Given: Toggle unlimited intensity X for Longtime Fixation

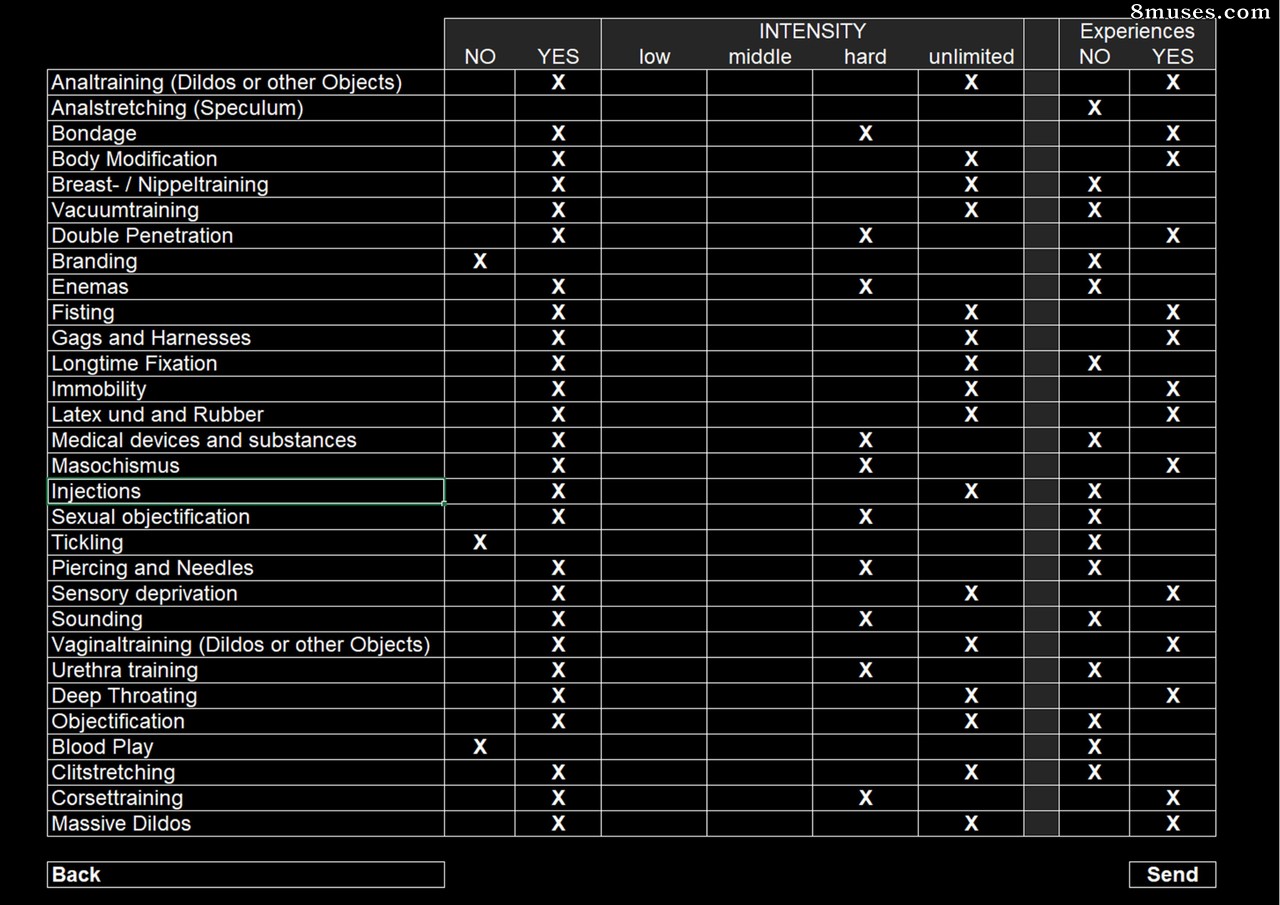Looking at the screenshot, I should point(970,364).
